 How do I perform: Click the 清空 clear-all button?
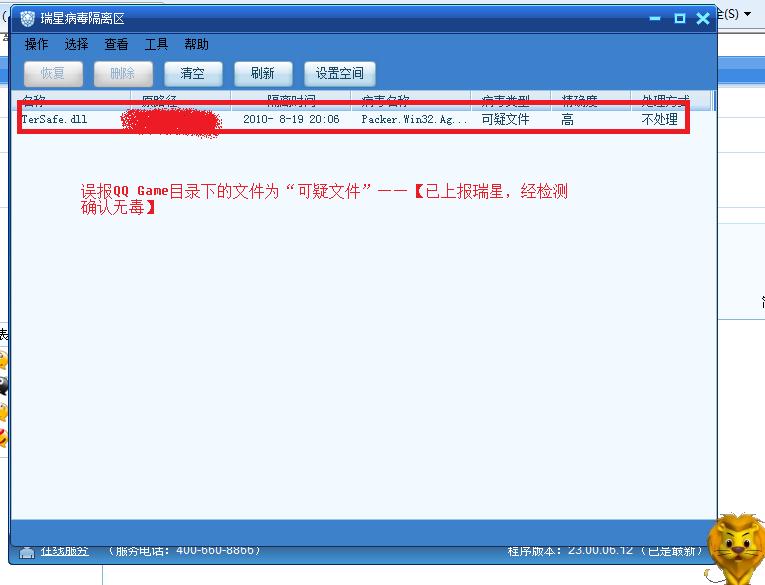193,74
